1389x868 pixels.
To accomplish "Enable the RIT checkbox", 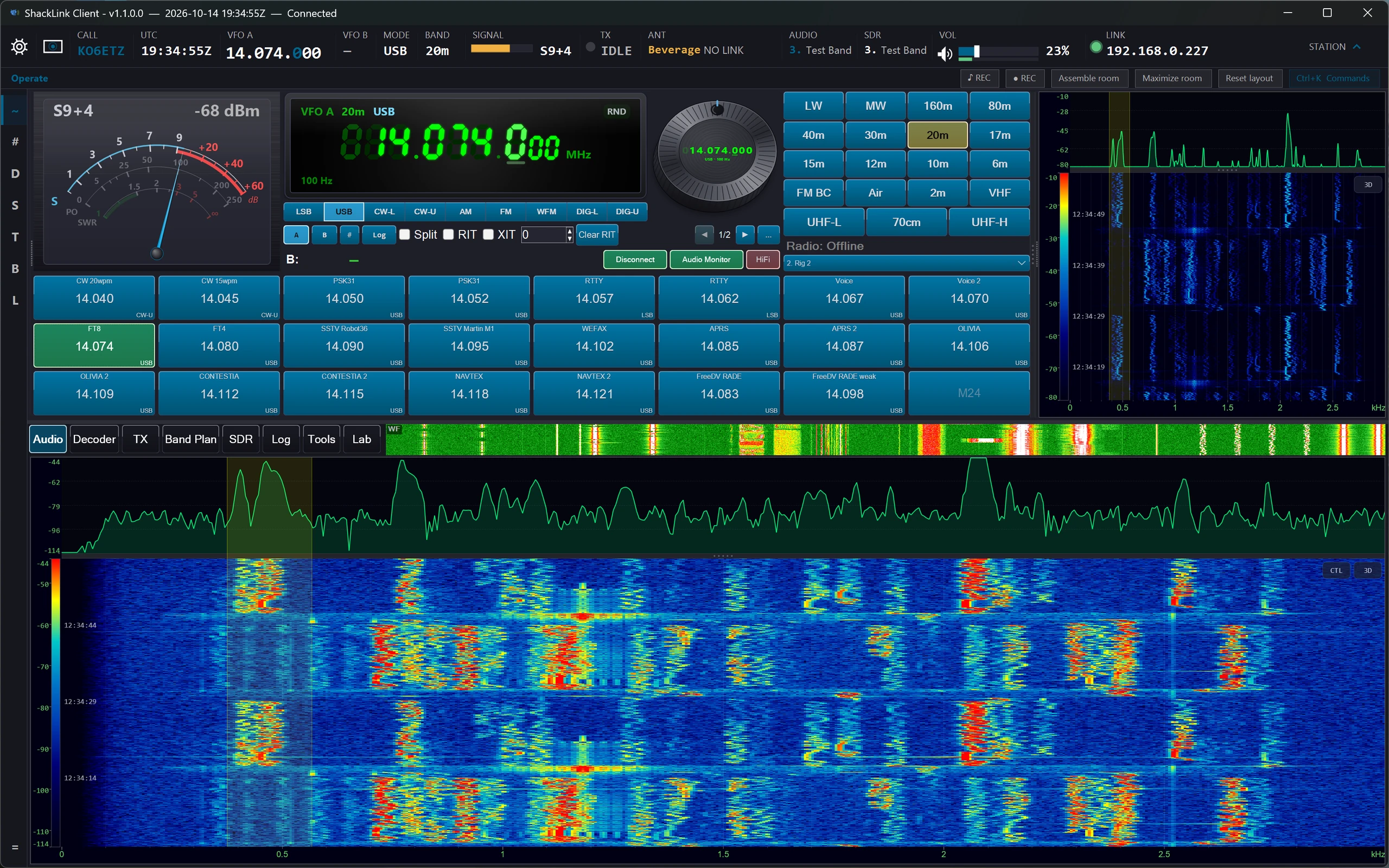I will 449,234.
